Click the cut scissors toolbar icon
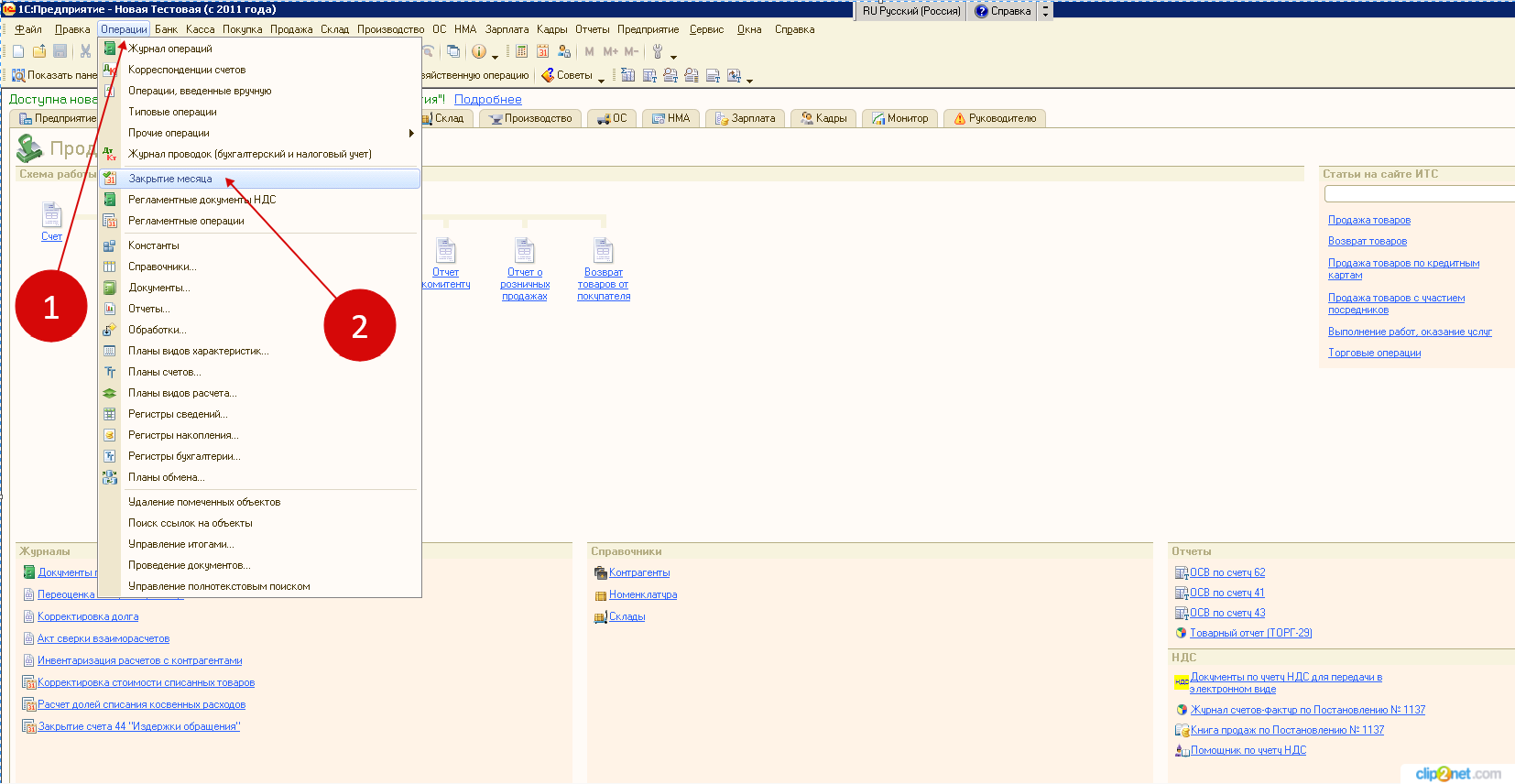 coord(85,51)
